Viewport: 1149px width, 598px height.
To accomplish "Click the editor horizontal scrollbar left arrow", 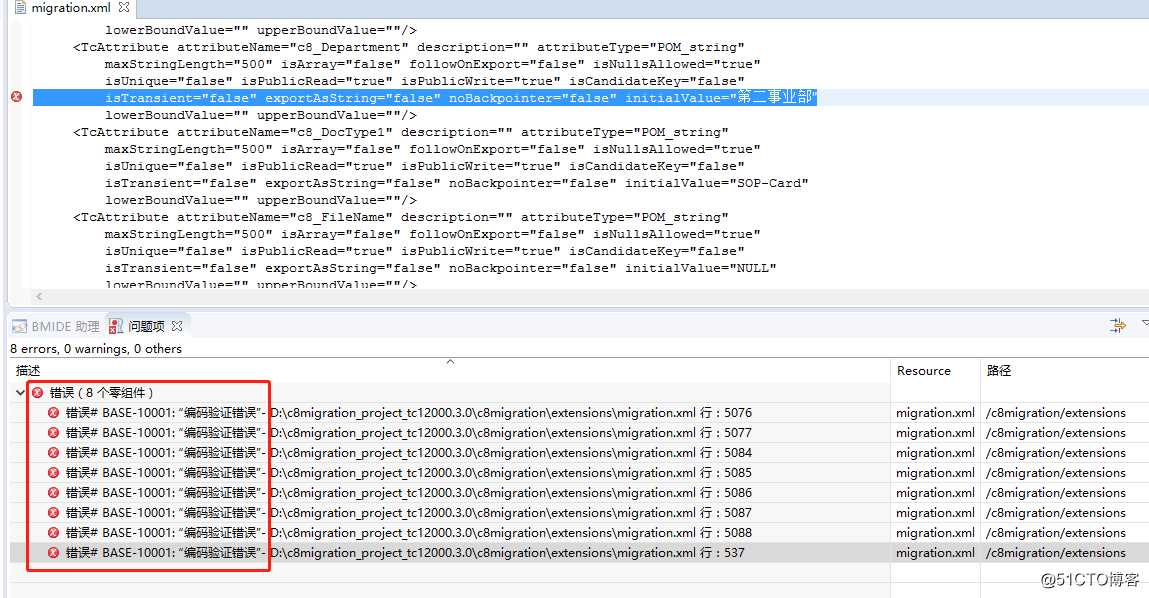I will point(39,296).
